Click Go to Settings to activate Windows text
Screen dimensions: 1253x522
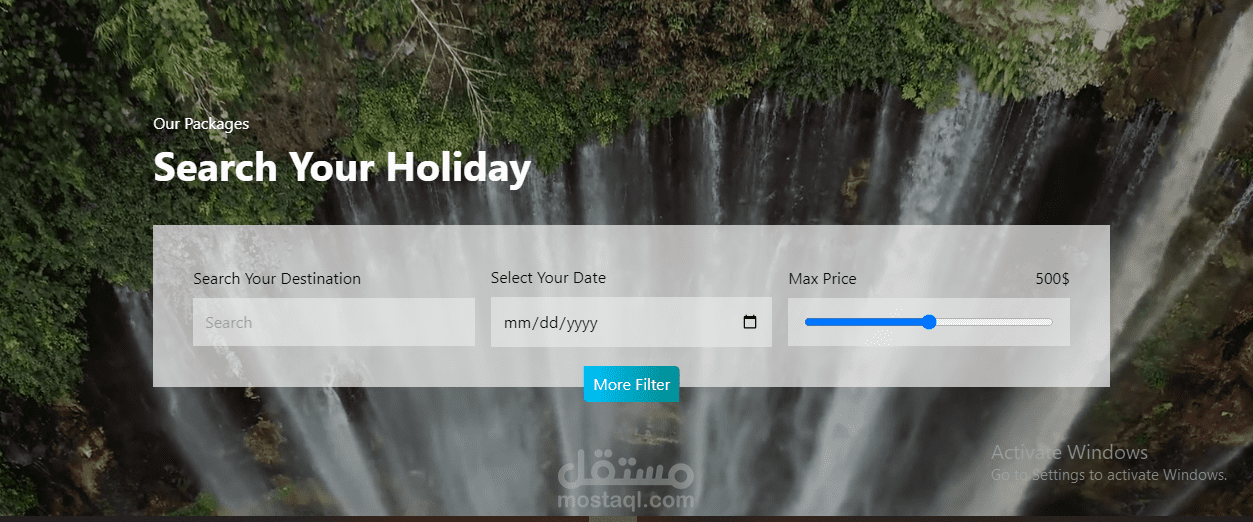coord(1109,475)
